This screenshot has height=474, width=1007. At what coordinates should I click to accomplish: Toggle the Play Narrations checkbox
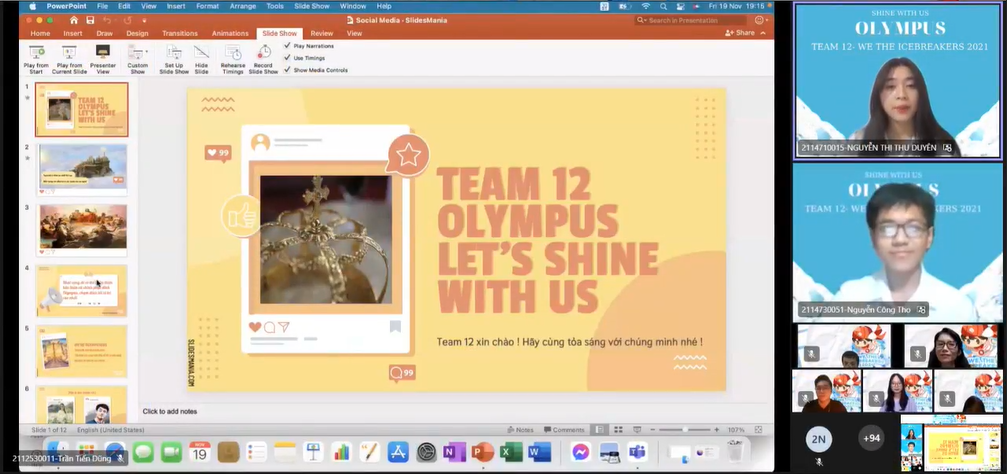[287, 46]
